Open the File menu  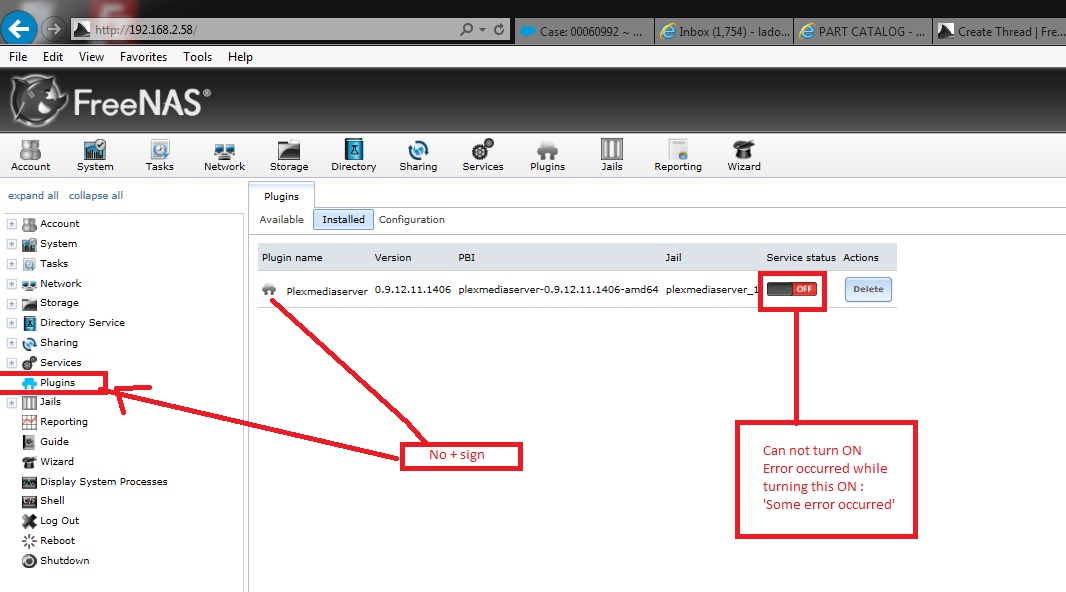(x=18, y=57)
